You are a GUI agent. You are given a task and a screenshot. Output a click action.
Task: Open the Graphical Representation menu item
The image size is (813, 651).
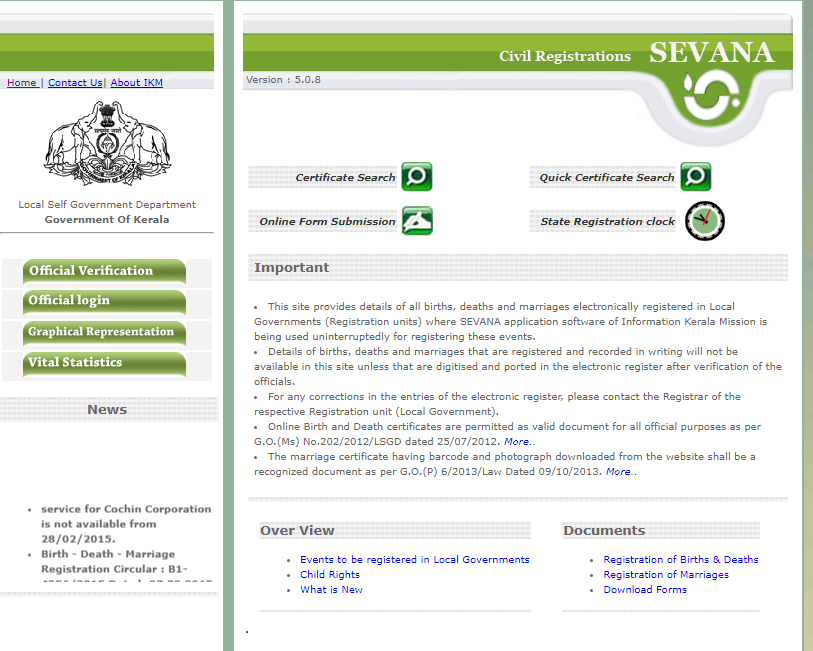pyautogui.click(x=104, y=333)
